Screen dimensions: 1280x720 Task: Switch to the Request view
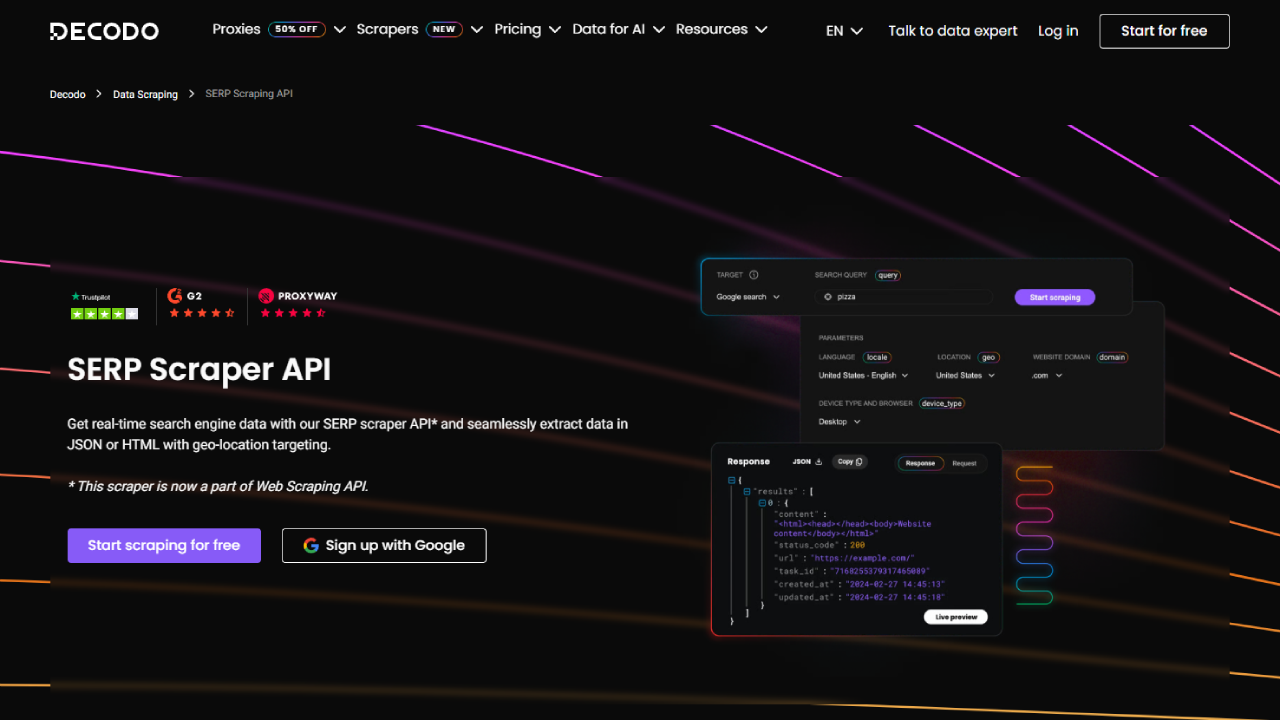click(964, 463)
